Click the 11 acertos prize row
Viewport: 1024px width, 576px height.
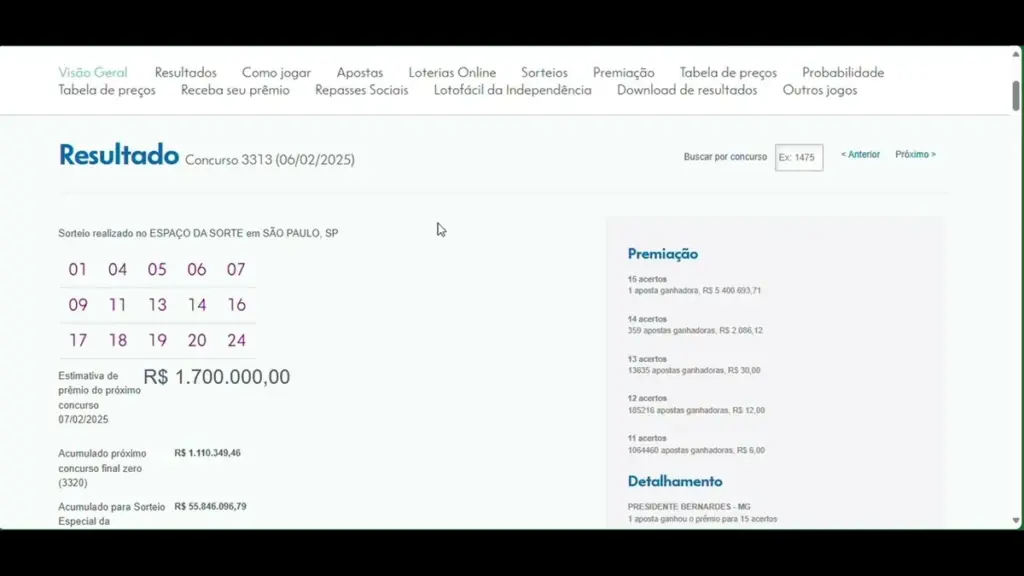tap(696, 444)
